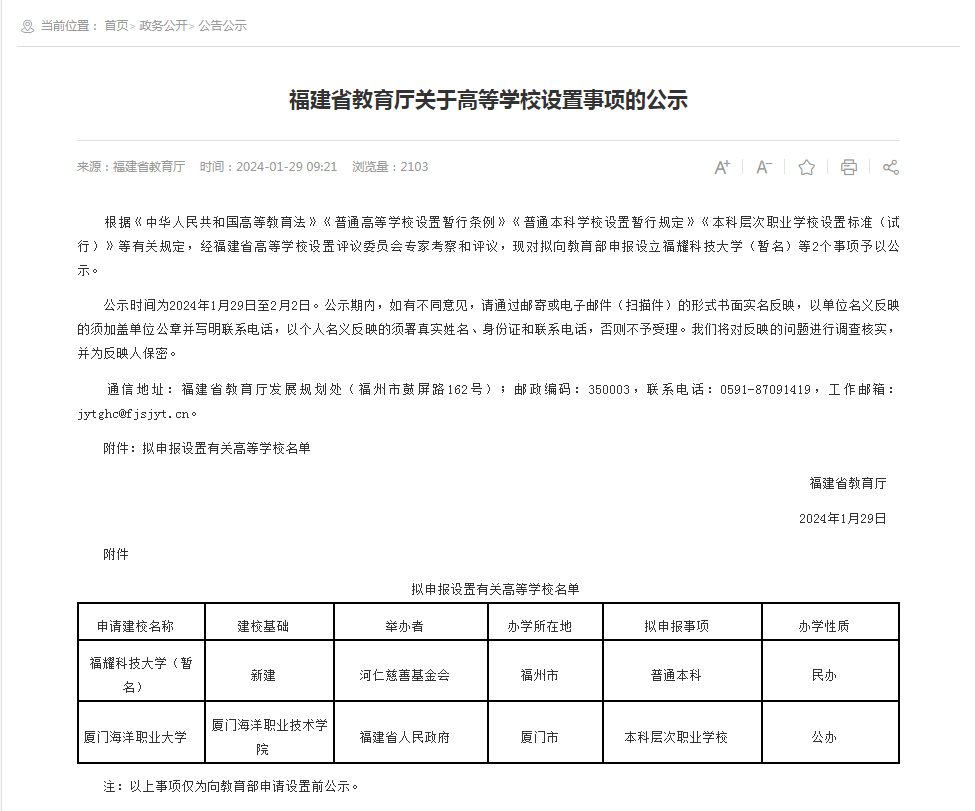Navigate to 公告公示 breadcrumb link
The image size is (975, 811).
click(222, 26)
